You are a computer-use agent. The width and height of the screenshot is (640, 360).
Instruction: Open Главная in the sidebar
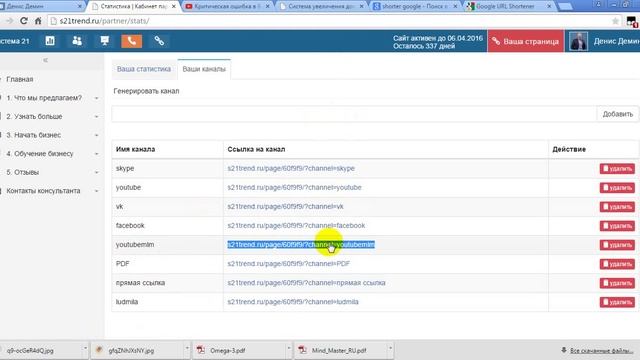(x=20, y=79)
